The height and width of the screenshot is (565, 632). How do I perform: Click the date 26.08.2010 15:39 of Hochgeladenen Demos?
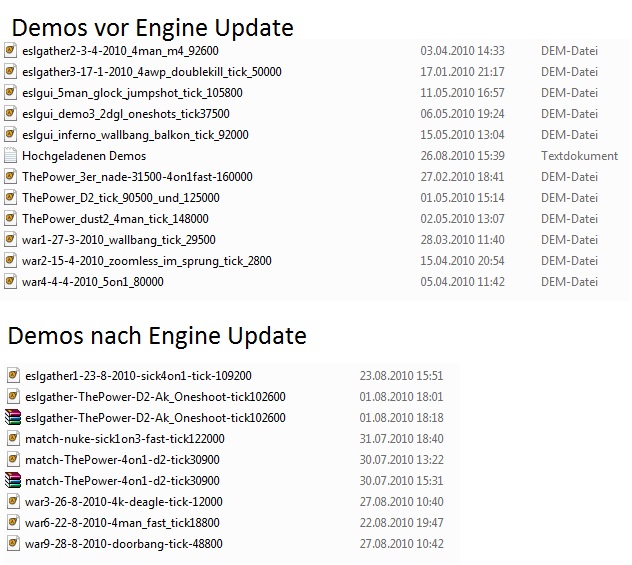[462, 156]
